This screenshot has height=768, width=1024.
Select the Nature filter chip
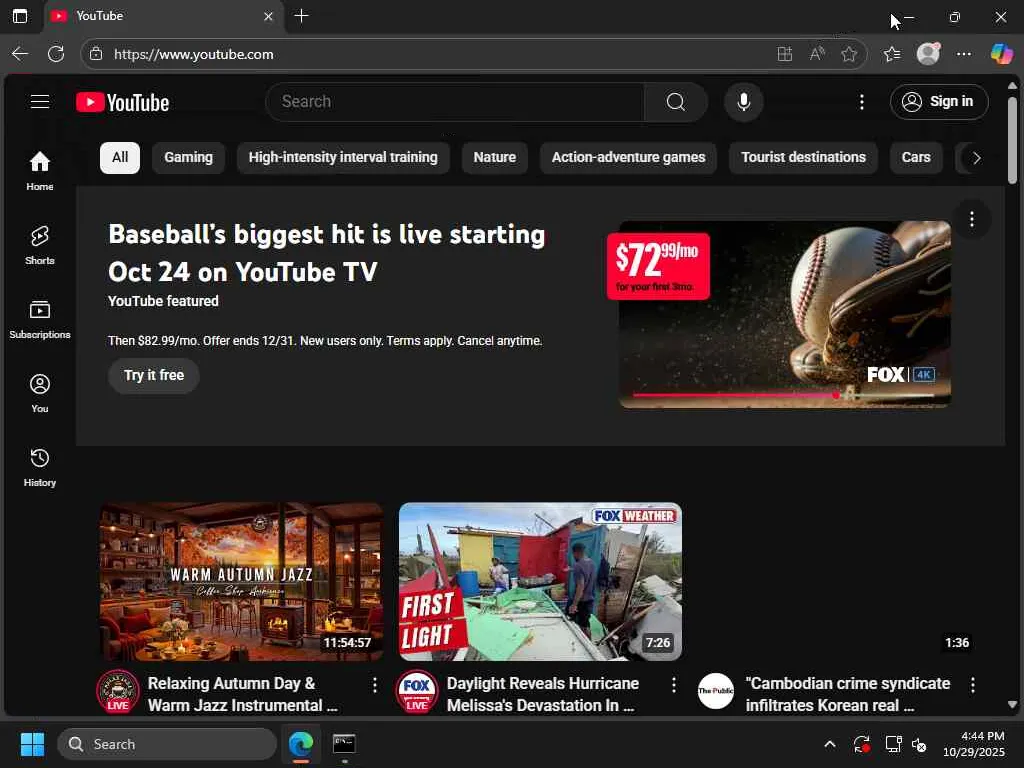point(494,157)
